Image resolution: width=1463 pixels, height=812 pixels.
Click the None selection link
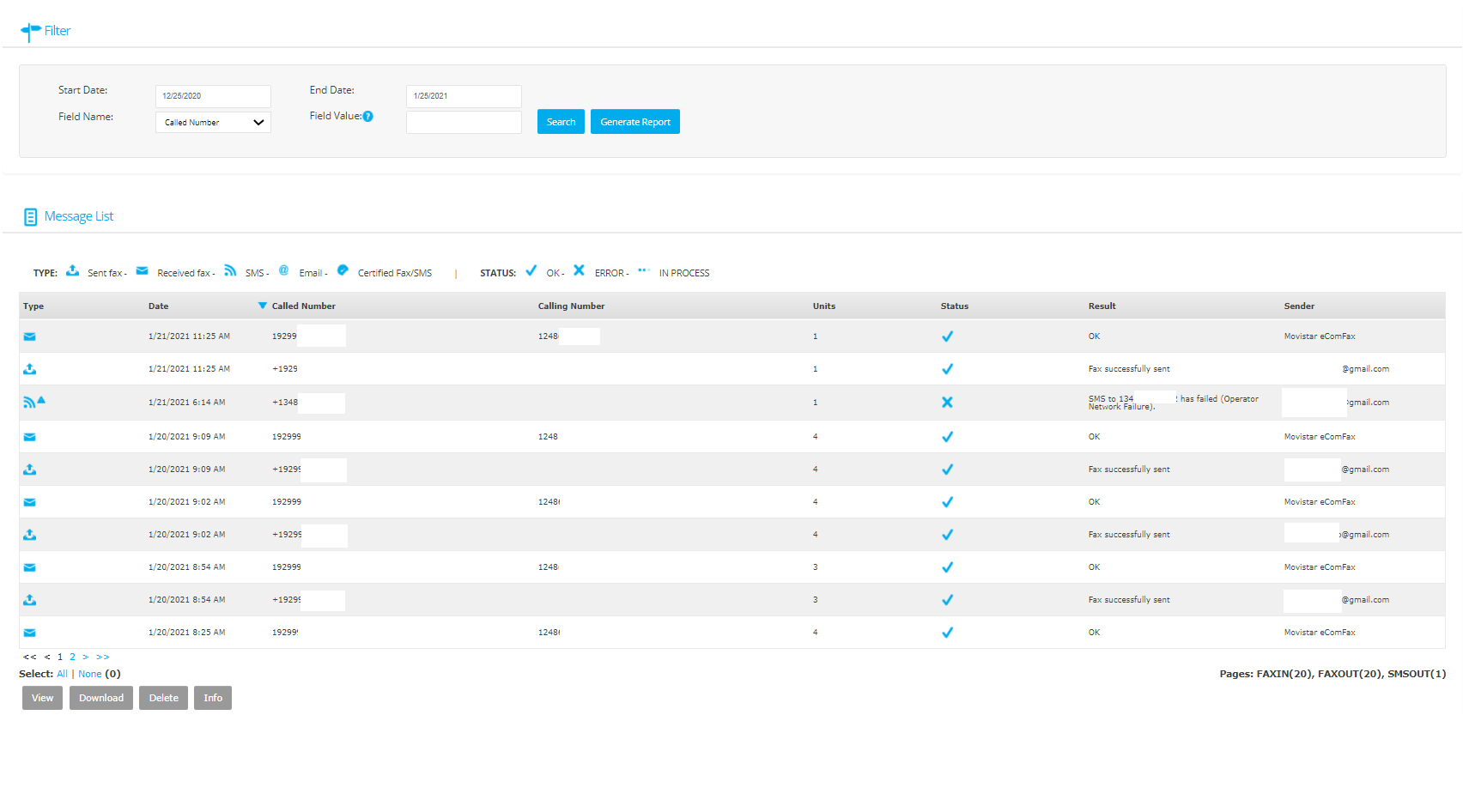tap(90, 674)
